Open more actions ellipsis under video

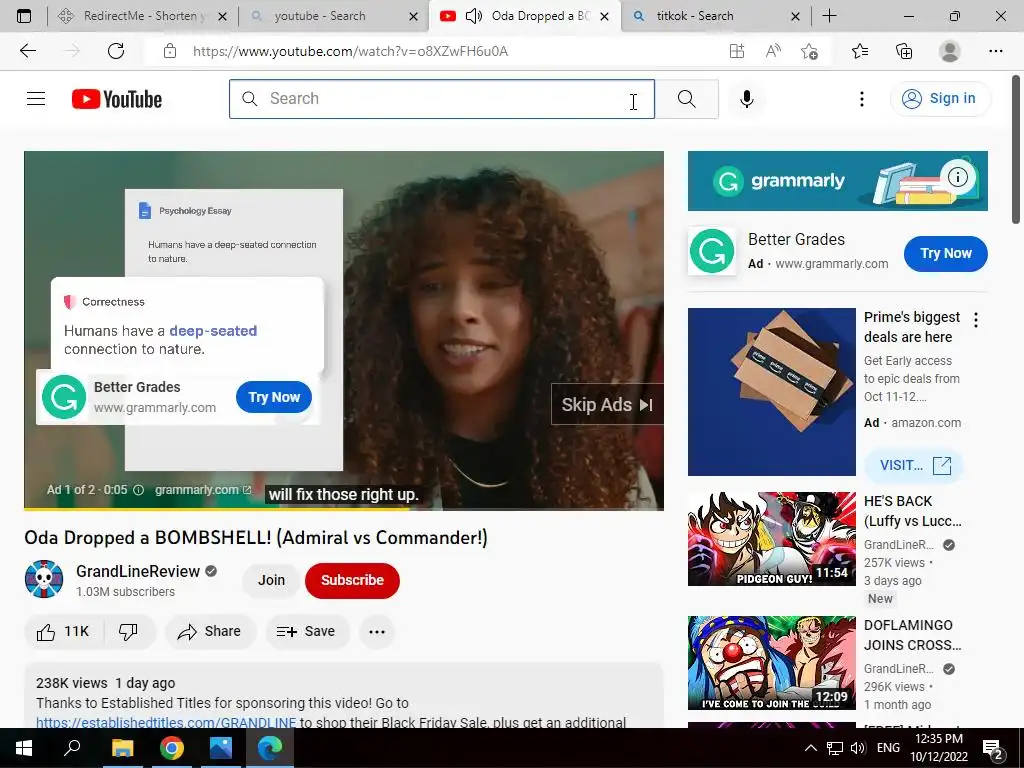pyautogui.click(x=377, y=632)
